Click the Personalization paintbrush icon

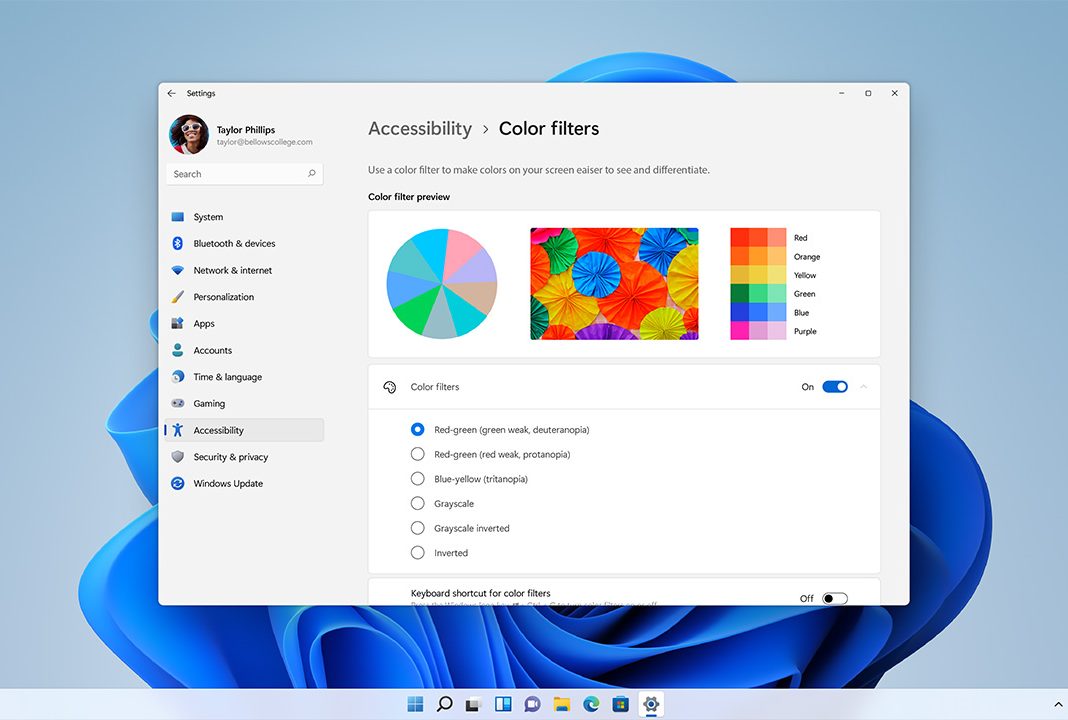[x=178, y=297]
